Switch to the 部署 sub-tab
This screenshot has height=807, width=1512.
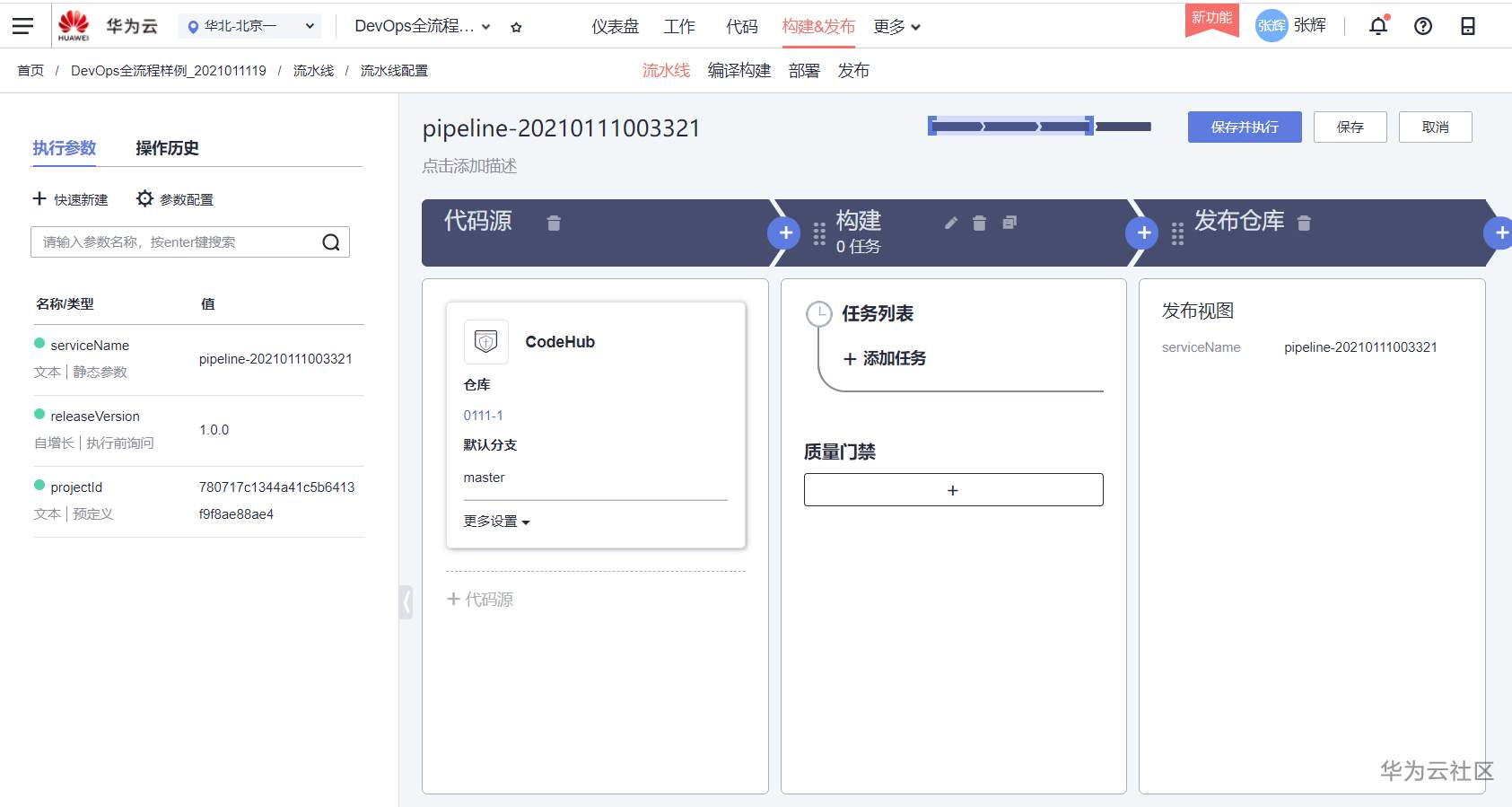click(x=804, y=71)
